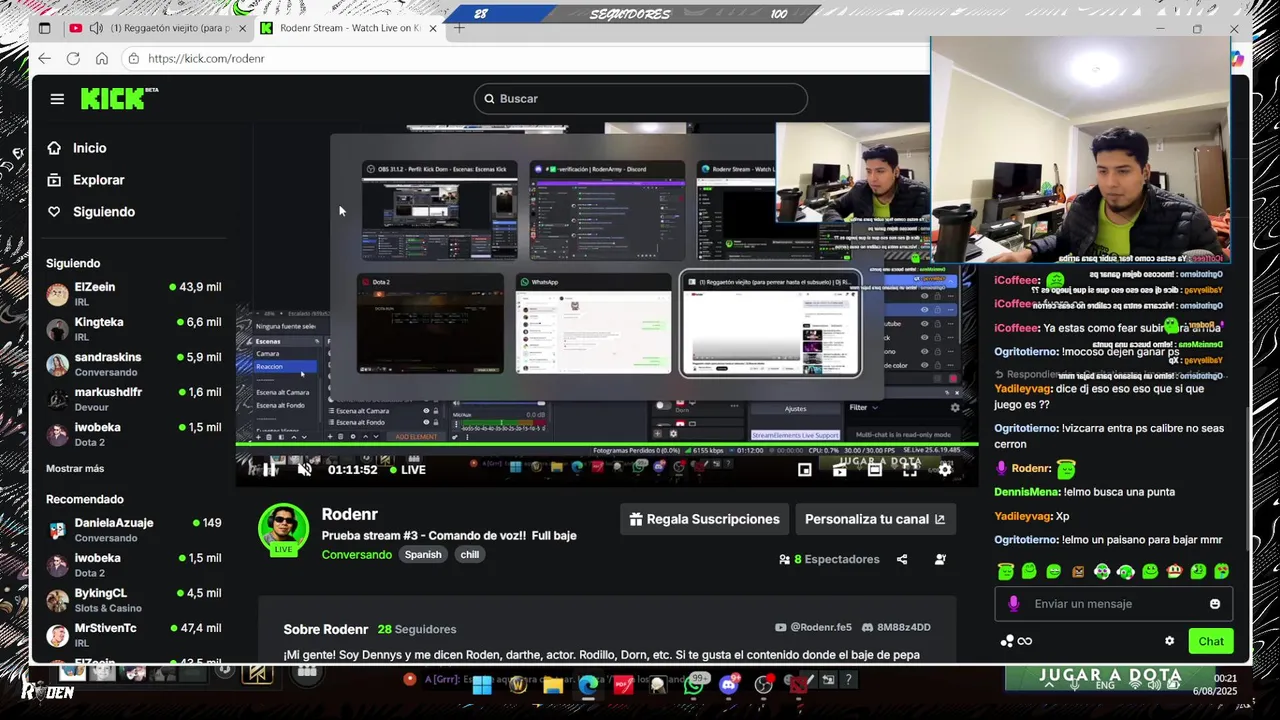Click purple microphone icon in chat input
The height and width of the screenshot is (720, 1280).
click(x=1014, y=604)
